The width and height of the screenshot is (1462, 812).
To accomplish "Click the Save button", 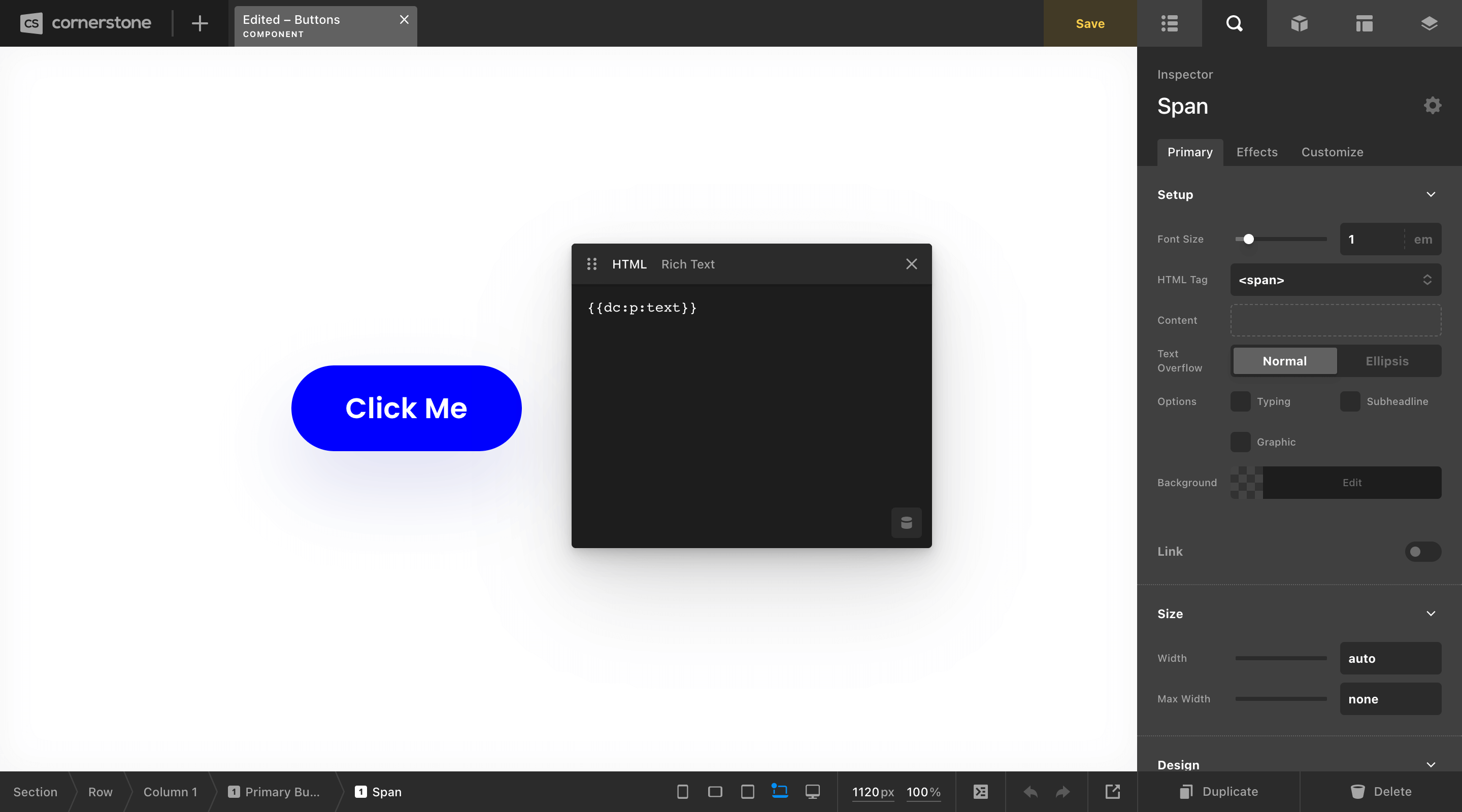I will point(1090,23).
